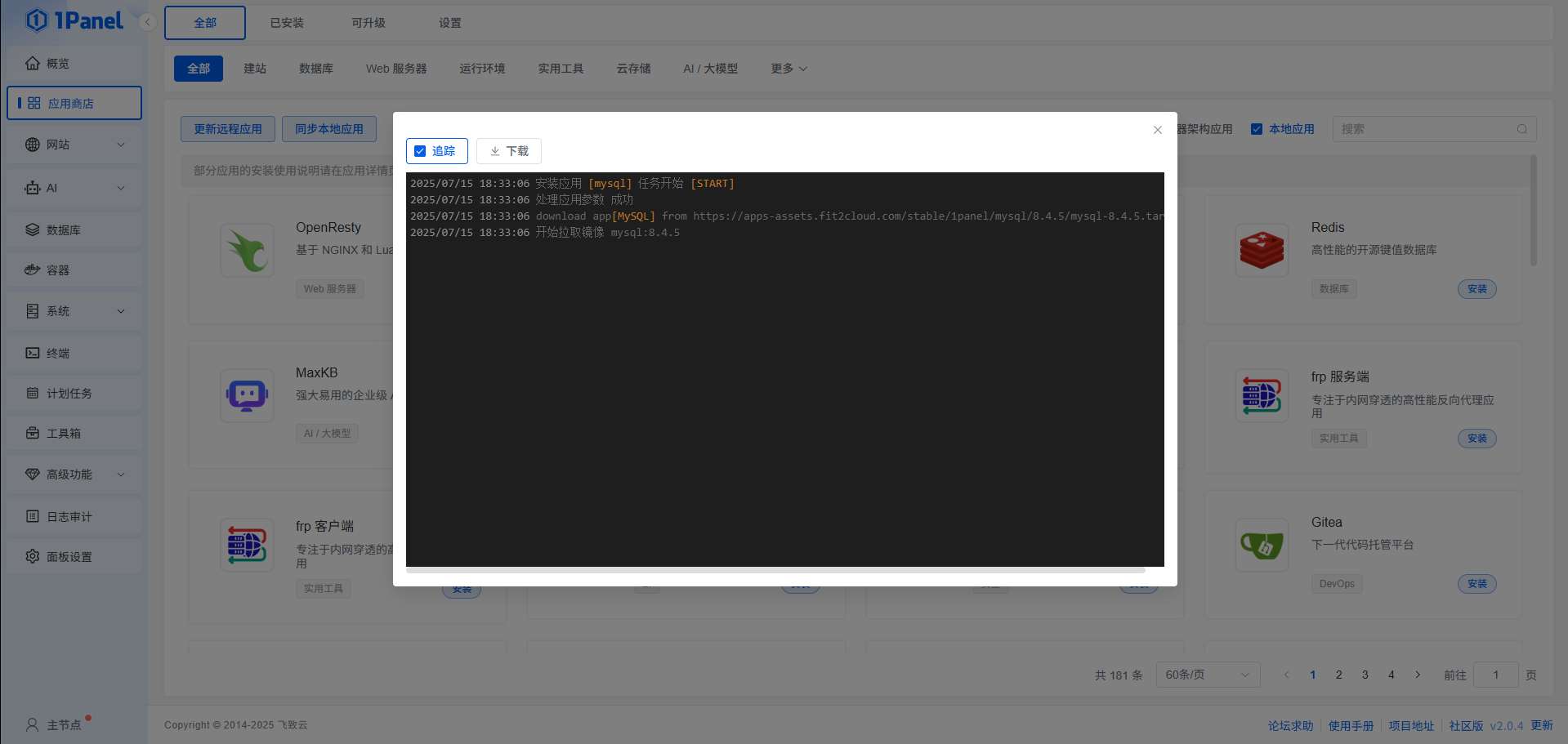Toggle the 追踪 checkbox in the log dialog
This screenshot has height=744, width=1568.
pyautogui.click(x=420, y=150)
